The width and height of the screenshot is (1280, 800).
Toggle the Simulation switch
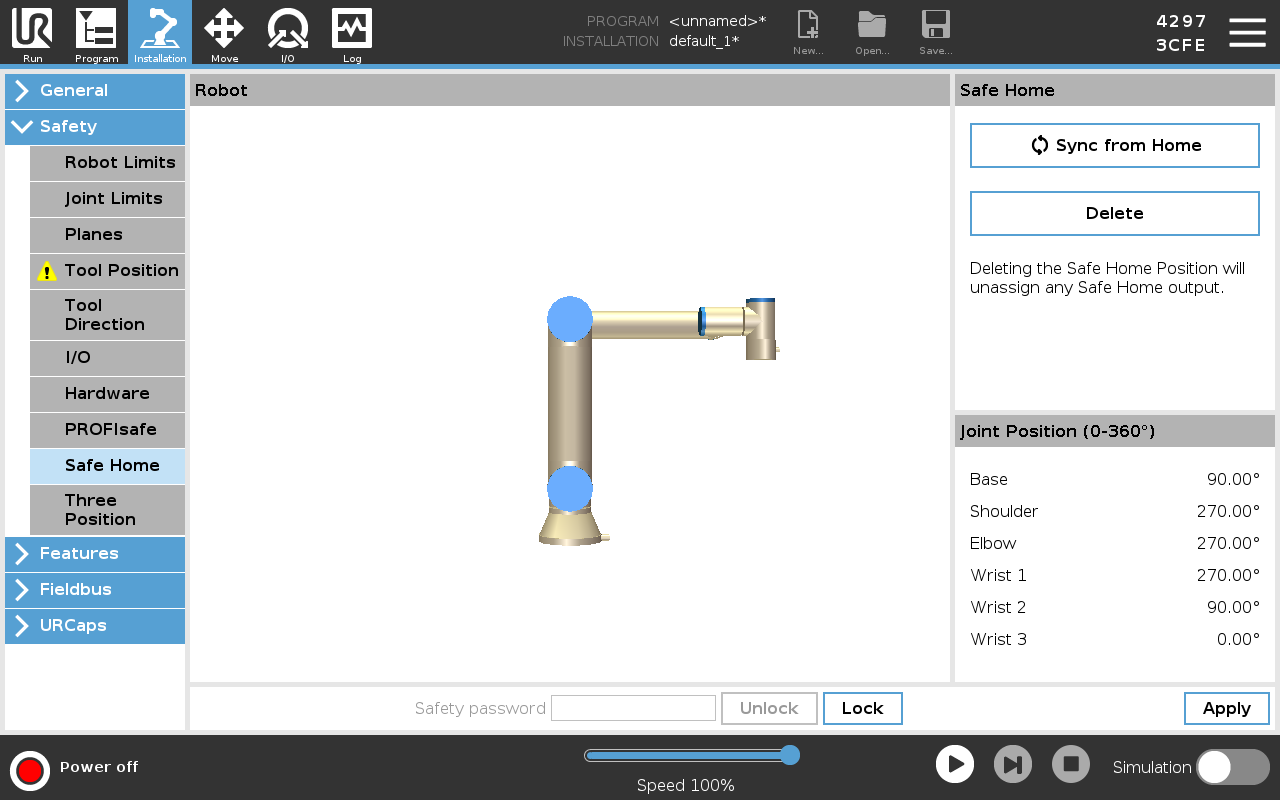pyautogui.click(x=1232, y=767)
